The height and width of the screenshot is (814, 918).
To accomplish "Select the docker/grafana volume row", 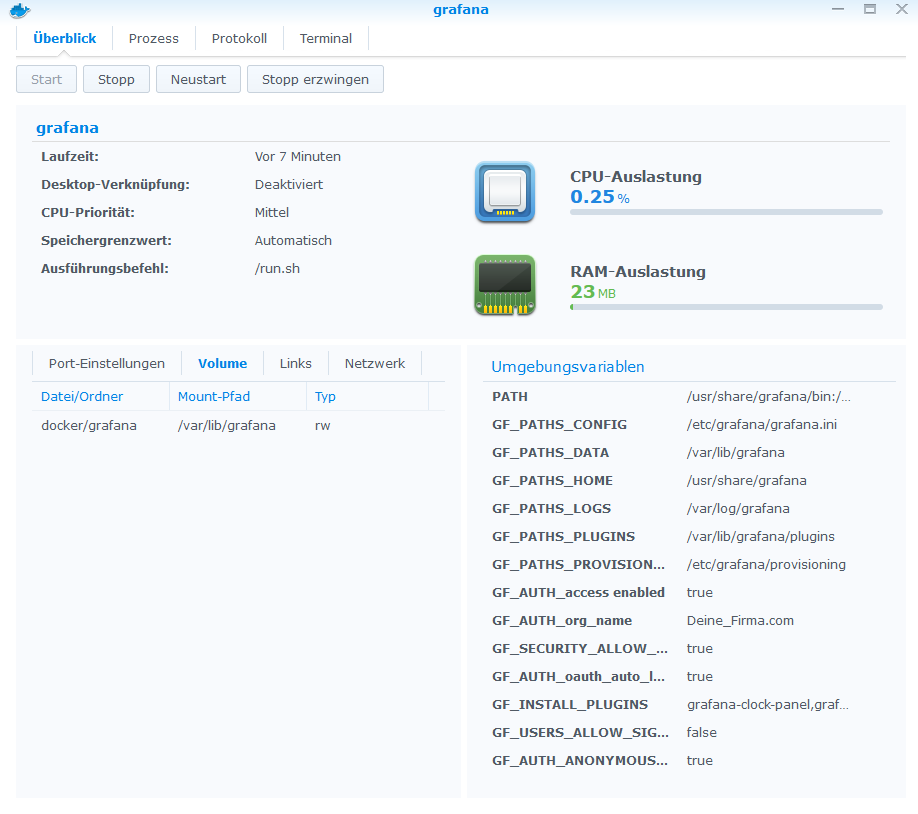I will (x=239, y=426).
